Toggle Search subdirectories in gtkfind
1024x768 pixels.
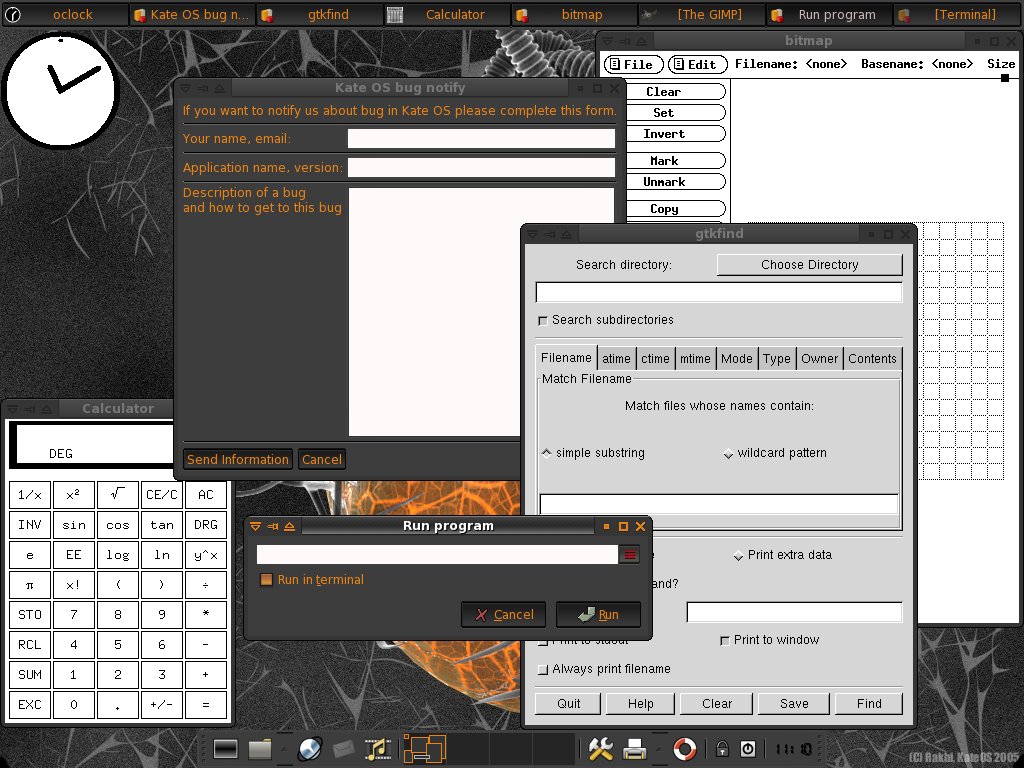point(543,320)
